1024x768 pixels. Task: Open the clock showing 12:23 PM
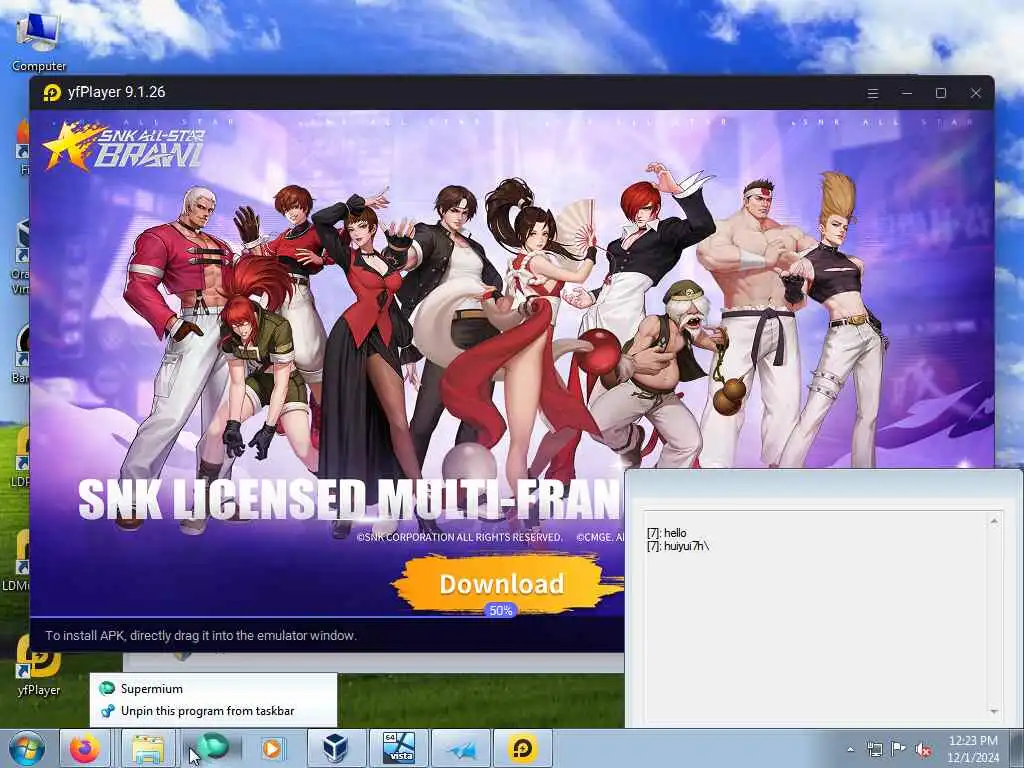coord(973,741)
